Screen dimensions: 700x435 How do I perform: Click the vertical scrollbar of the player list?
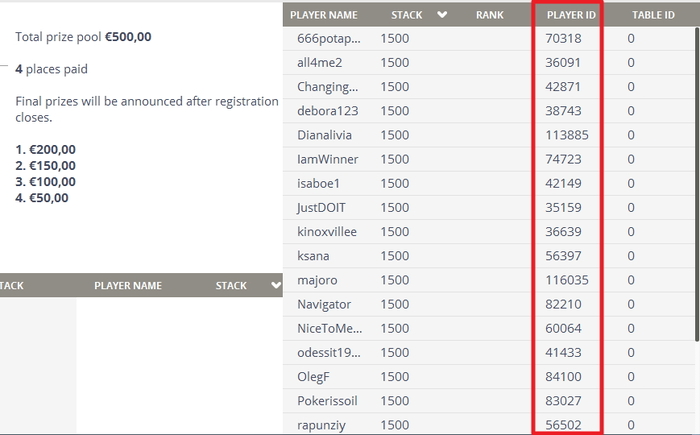[x=697, y=184]
